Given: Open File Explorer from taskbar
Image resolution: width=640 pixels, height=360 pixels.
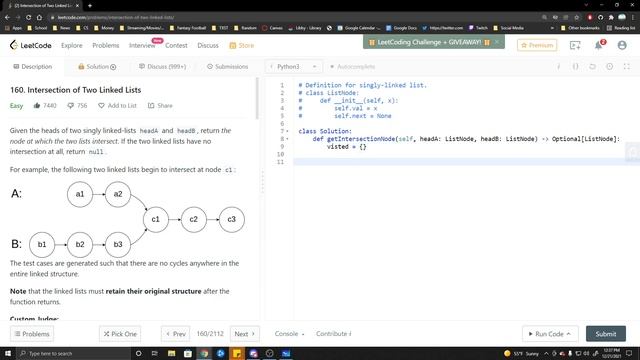Looking at the screenshot, I should tap(171, 353).
